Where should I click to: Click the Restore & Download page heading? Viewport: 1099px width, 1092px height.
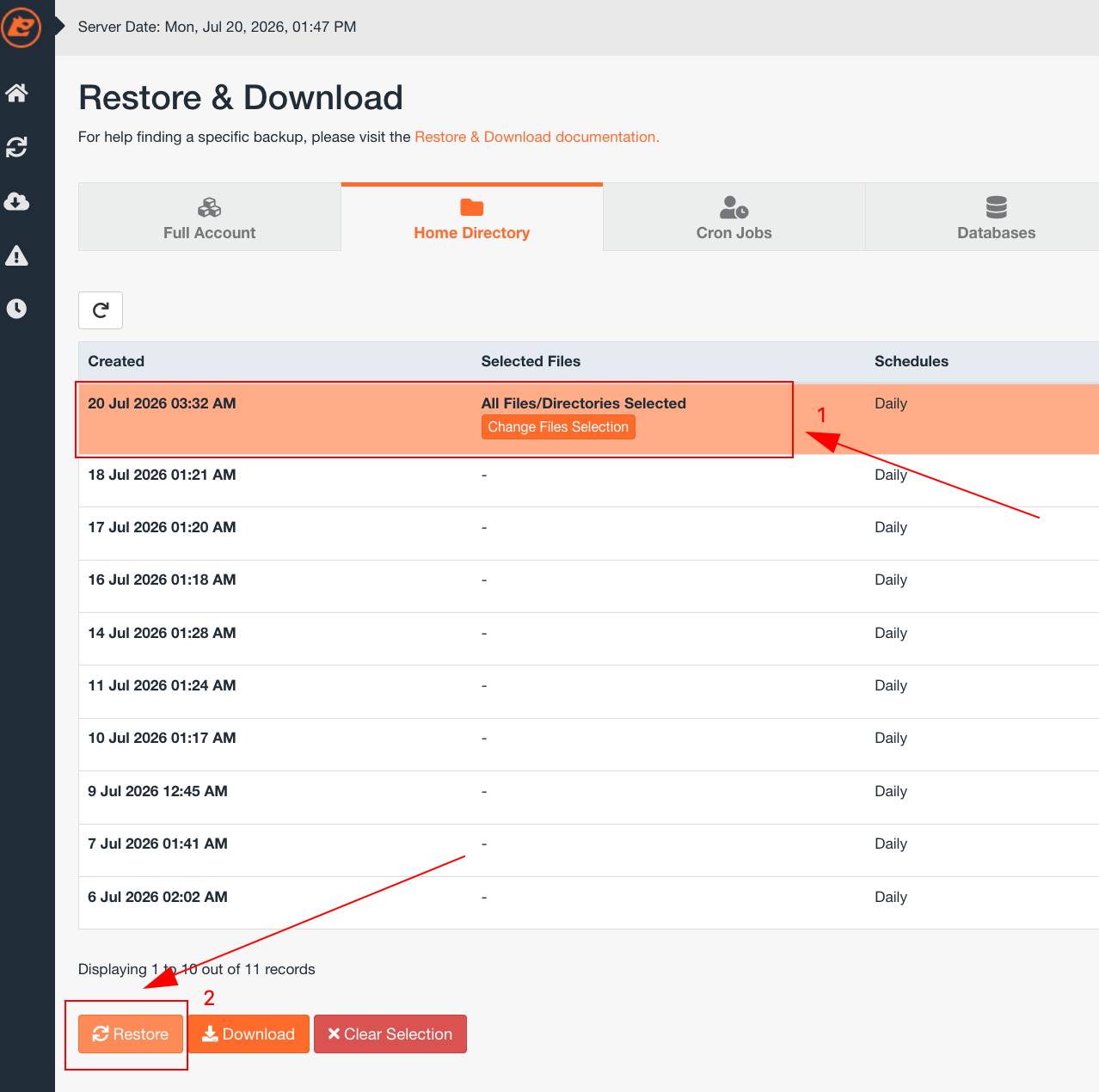241,97
